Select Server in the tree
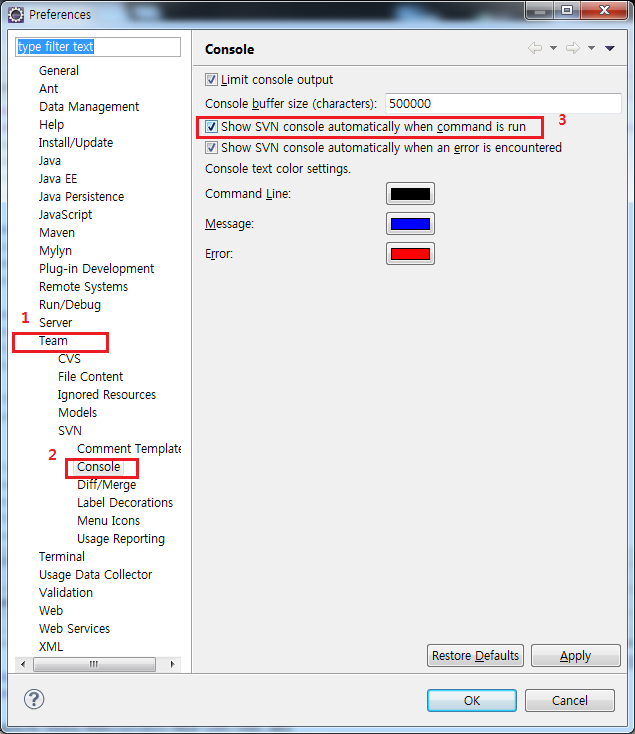635x734 pixels. 56,323
